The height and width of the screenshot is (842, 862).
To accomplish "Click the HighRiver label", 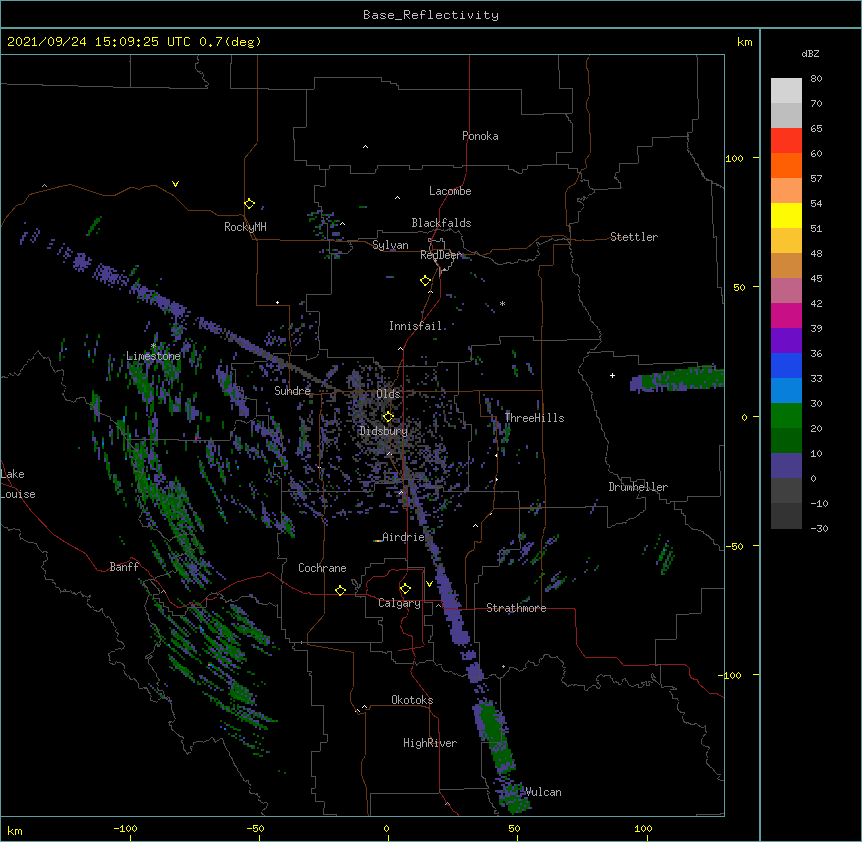I will click(430, 743).
